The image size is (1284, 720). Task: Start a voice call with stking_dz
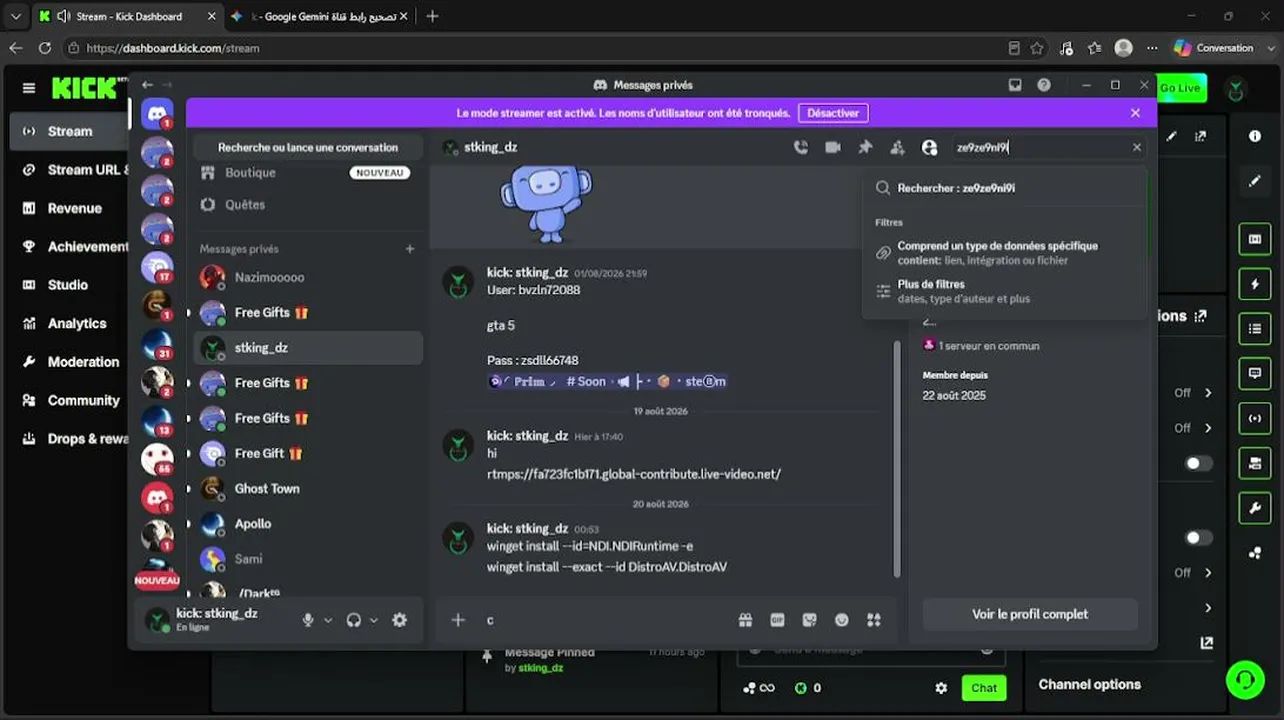click(801, 147)
